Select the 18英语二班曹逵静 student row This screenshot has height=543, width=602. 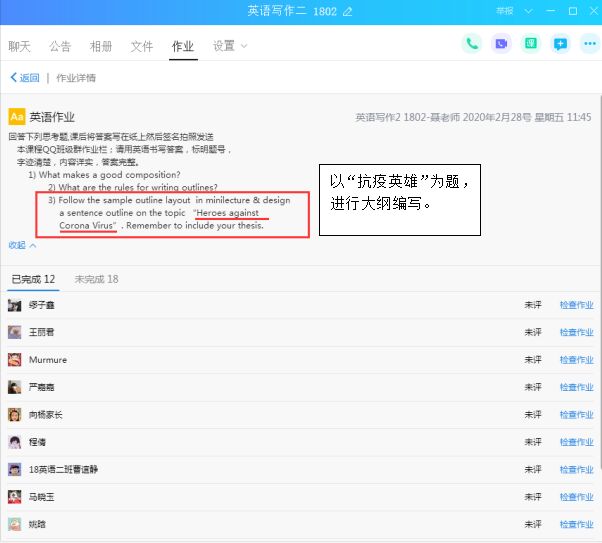pos(300,469)
